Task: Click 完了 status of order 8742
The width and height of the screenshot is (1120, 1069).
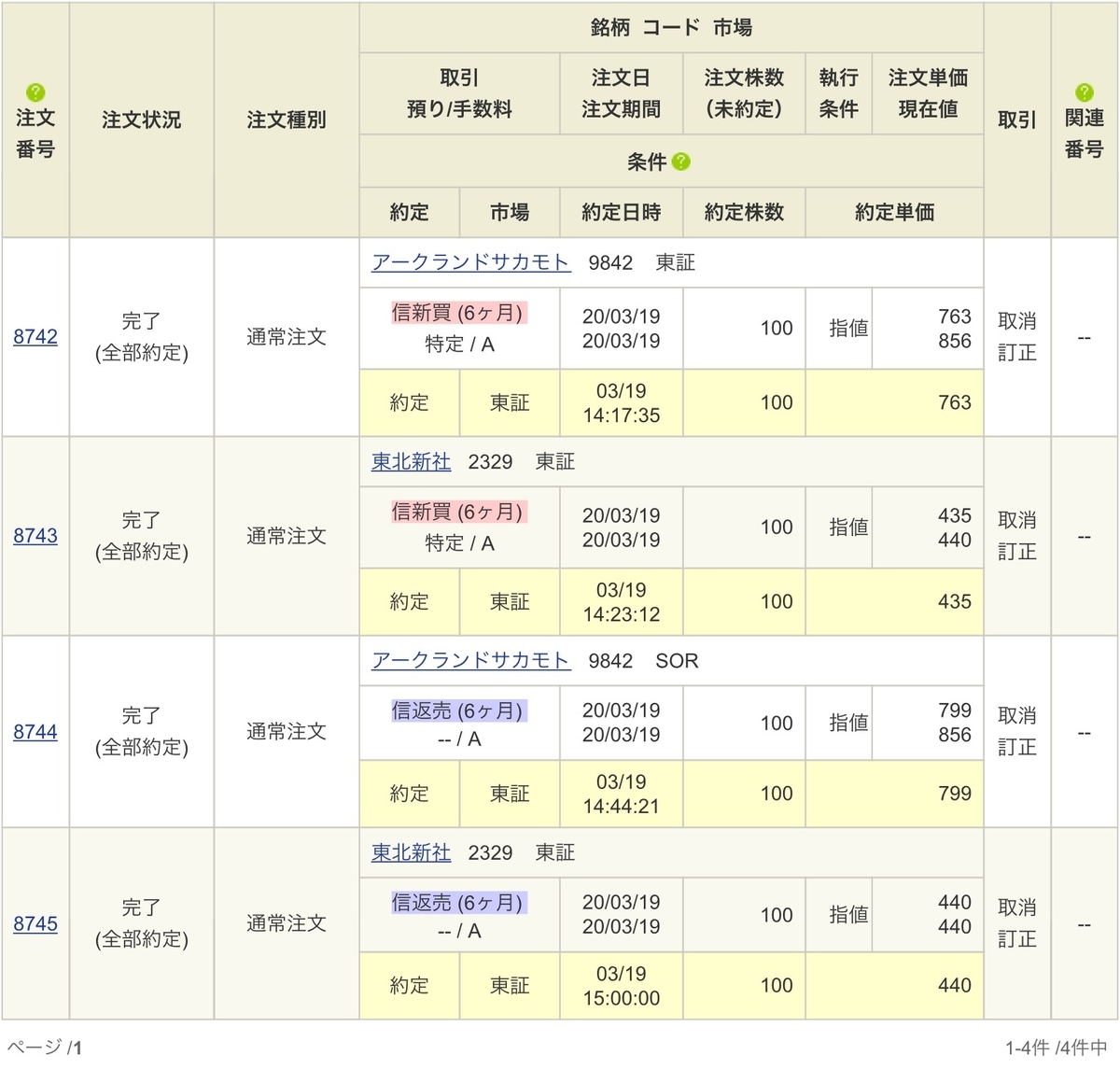Action: pyautogui.click(x=142, y=321)
